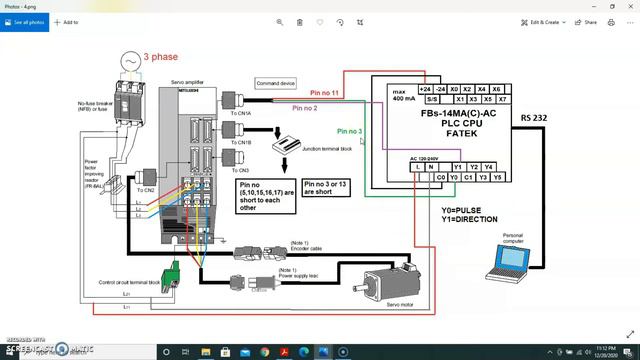Viewport: 640px width, 360px height.
Task: Click the 'Servo amplifier' label
Action: [187, 82]
